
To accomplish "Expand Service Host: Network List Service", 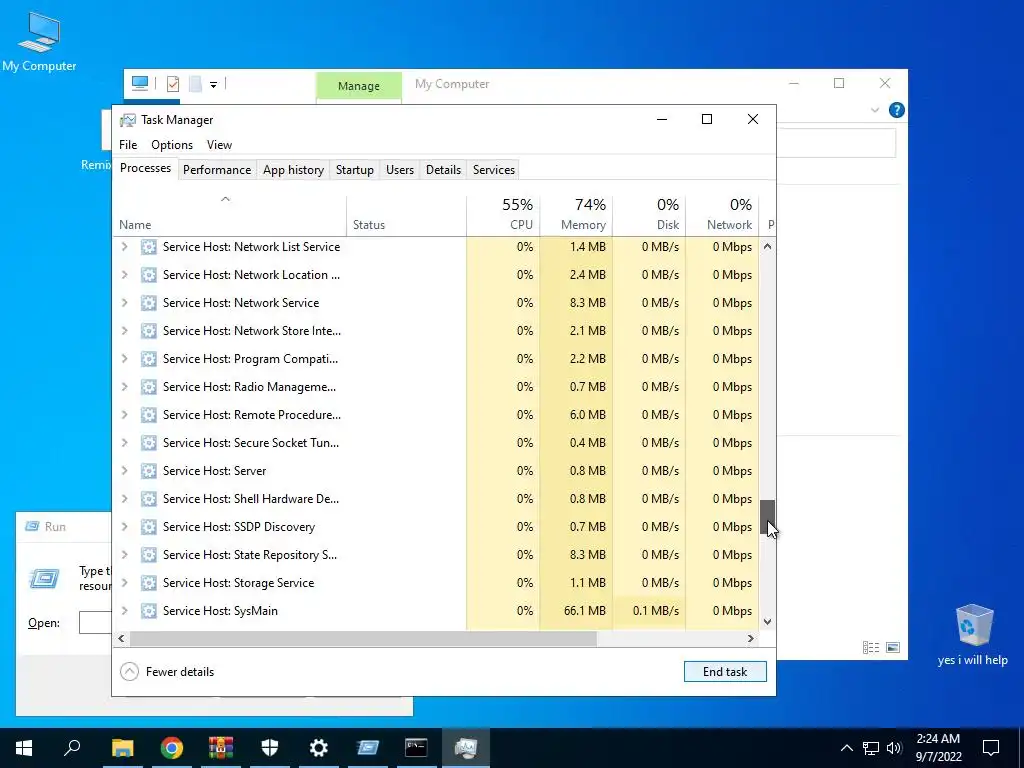I will pos(124,247).
